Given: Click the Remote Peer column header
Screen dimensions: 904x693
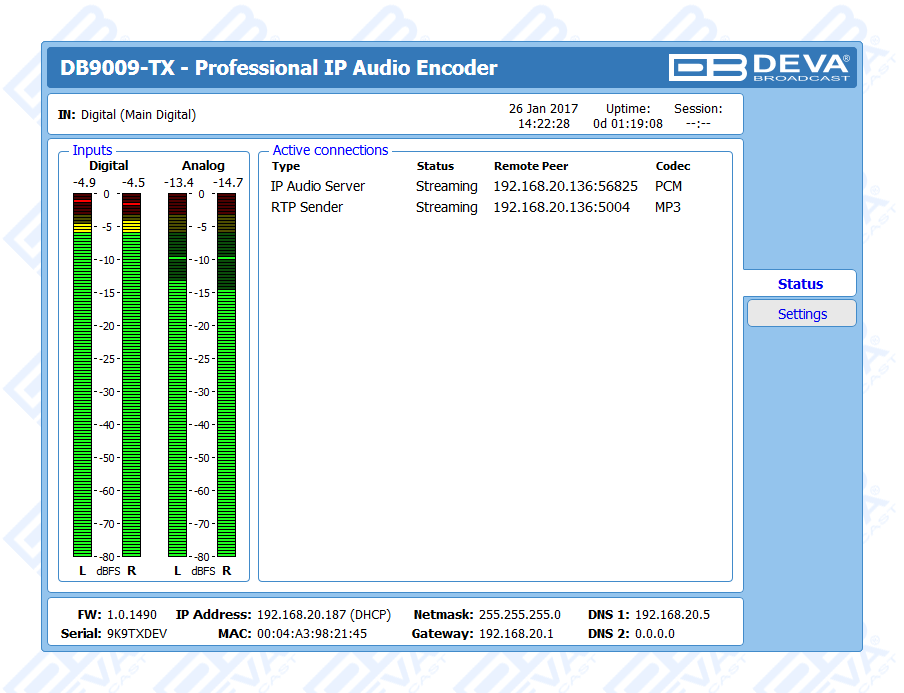Looking at the screenshot, I should [x=531, y=166].
